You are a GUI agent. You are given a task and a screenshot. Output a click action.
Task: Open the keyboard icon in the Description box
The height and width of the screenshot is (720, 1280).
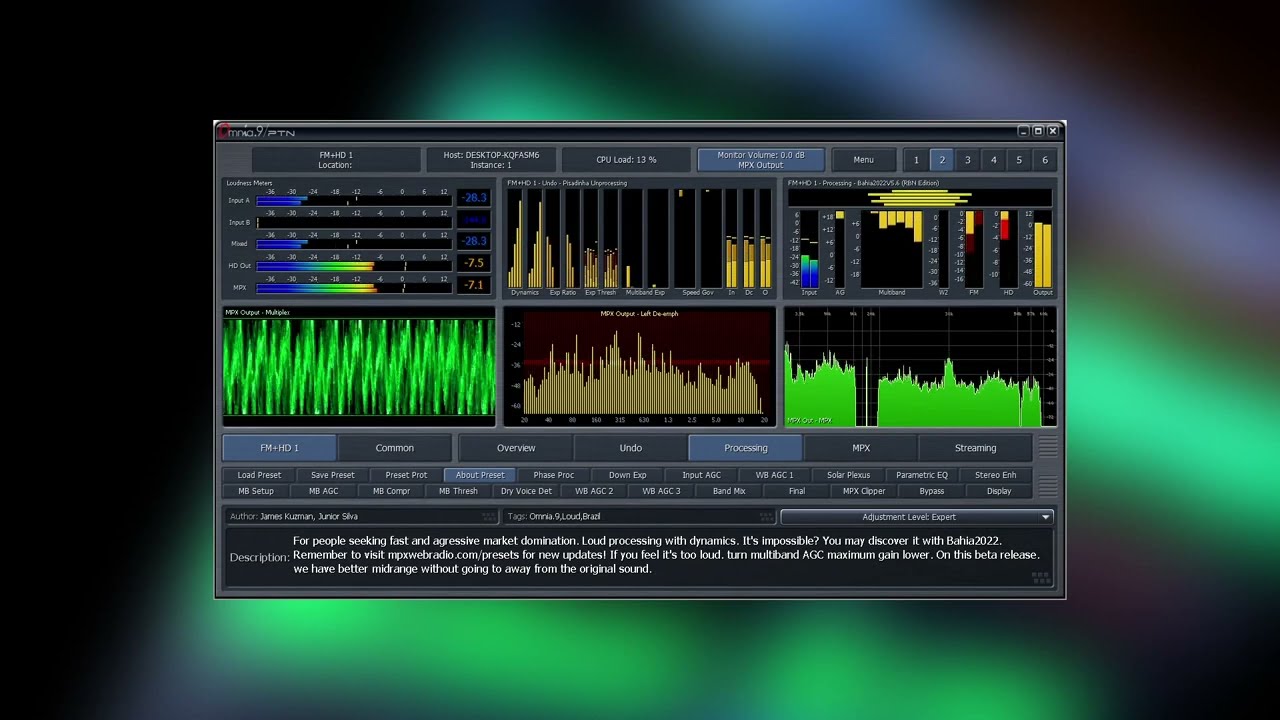click(1040, 577)
